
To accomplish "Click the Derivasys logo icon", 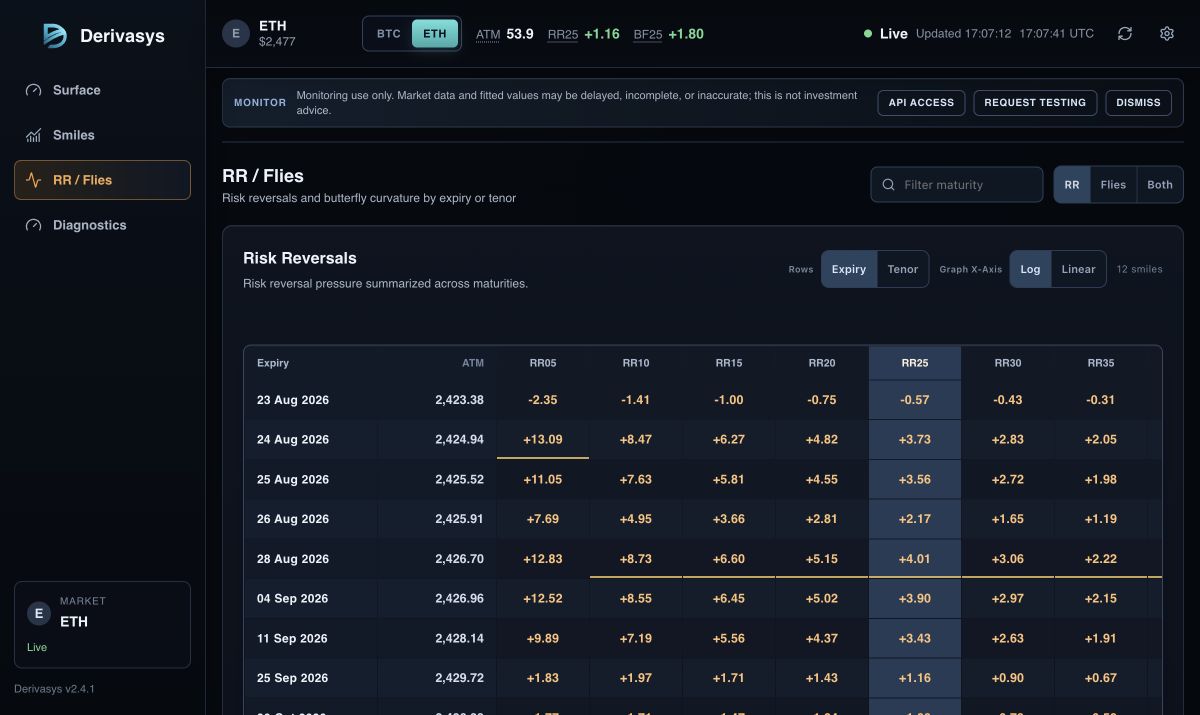I will (x=55, y=36).
